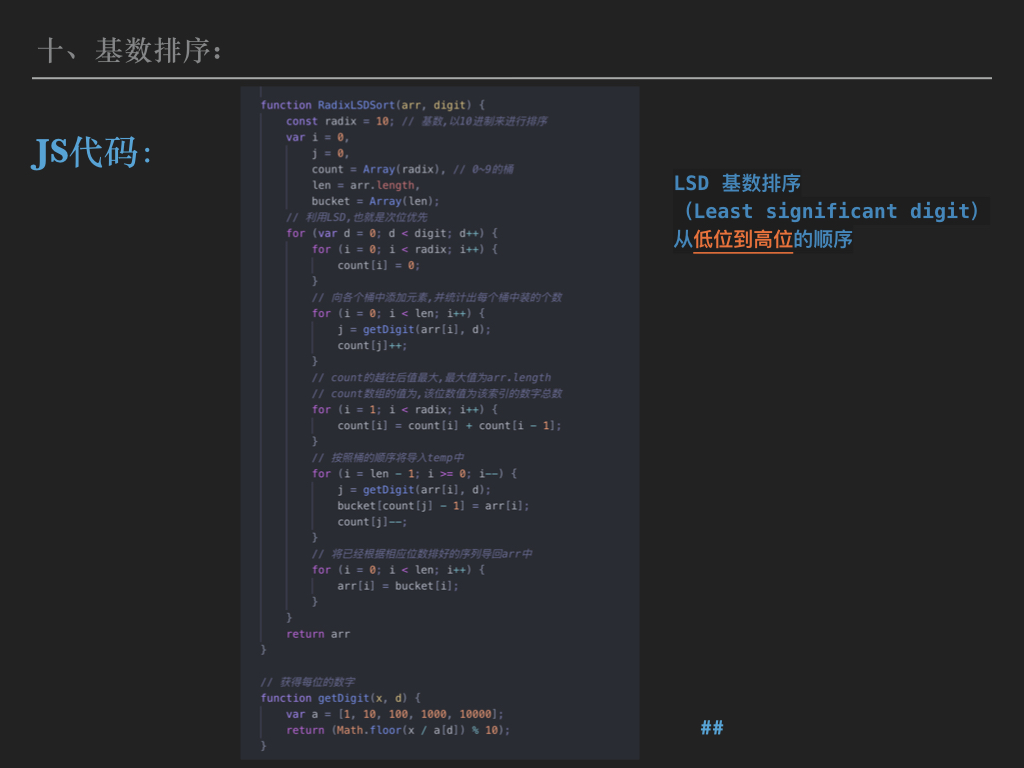This screenshot has width=1024, height=768.
Task: Click the underlined 低位到高位 text
Action: click(x=743, y=240)
